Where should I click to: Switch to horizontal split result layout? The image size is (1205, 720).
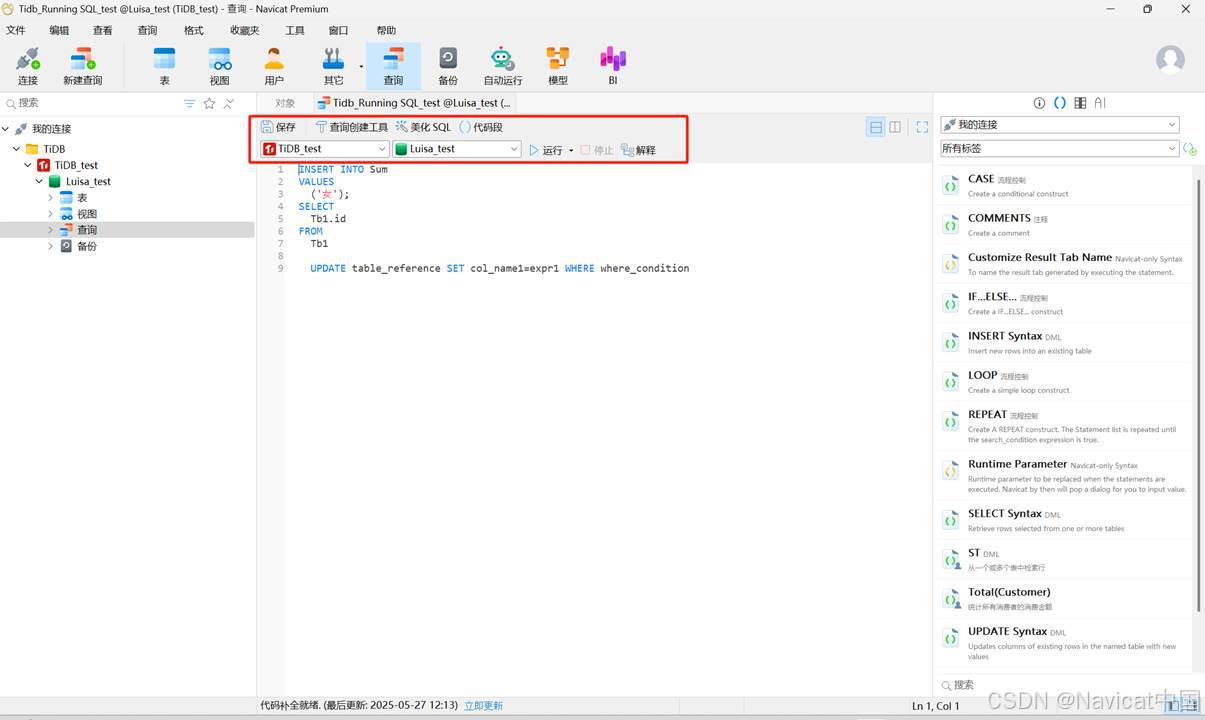[x=876, y=127]
